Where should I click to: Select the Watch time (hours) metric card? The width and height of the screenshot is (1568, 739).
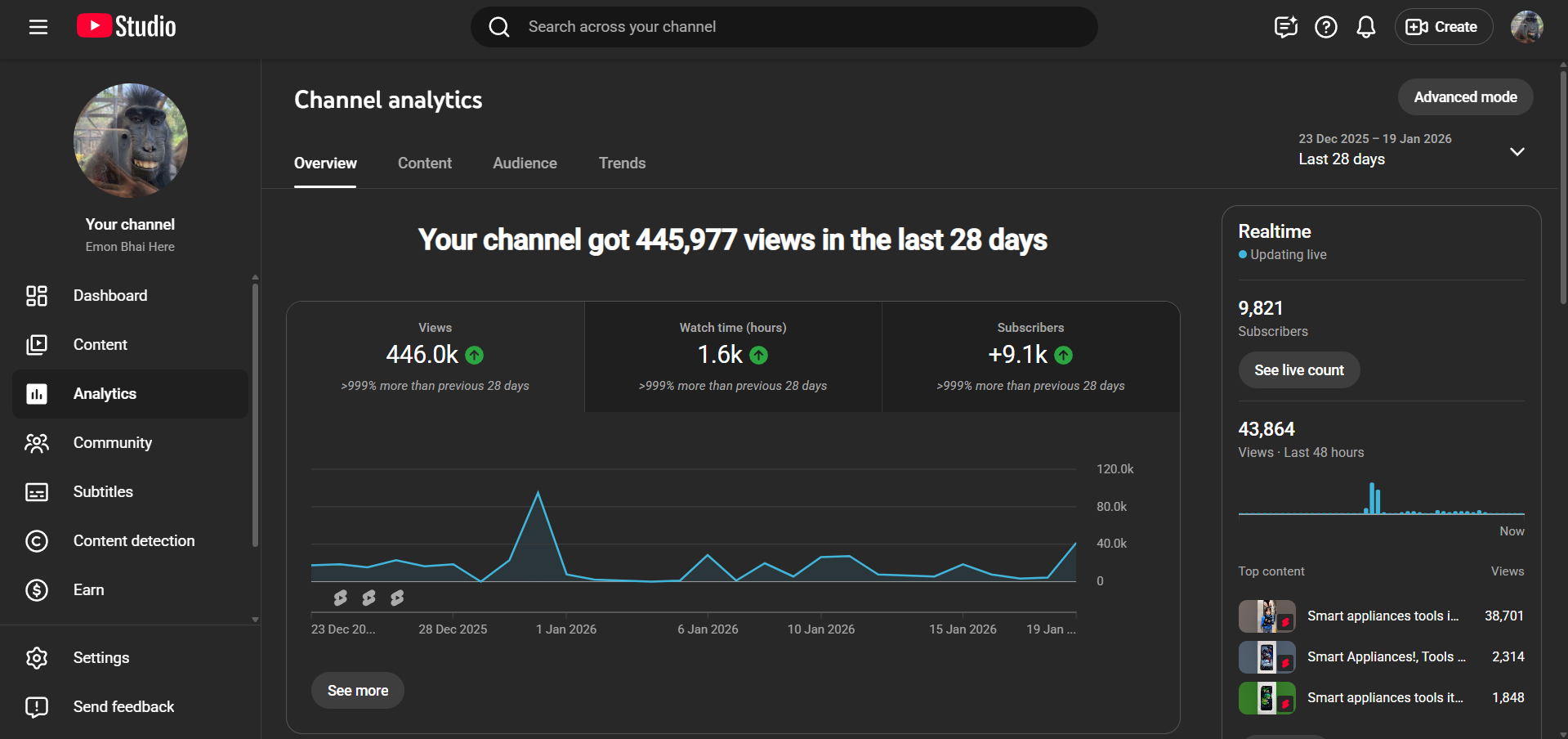coord(733,356)
